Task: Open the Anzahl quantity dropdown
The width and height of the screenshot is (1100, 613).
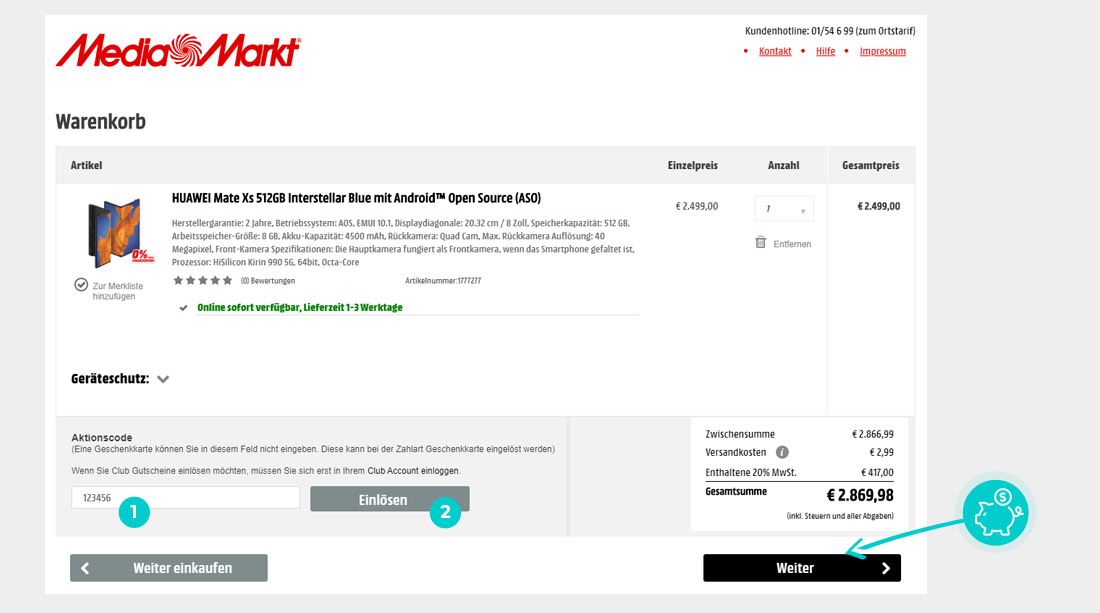Action: (784, 209)
